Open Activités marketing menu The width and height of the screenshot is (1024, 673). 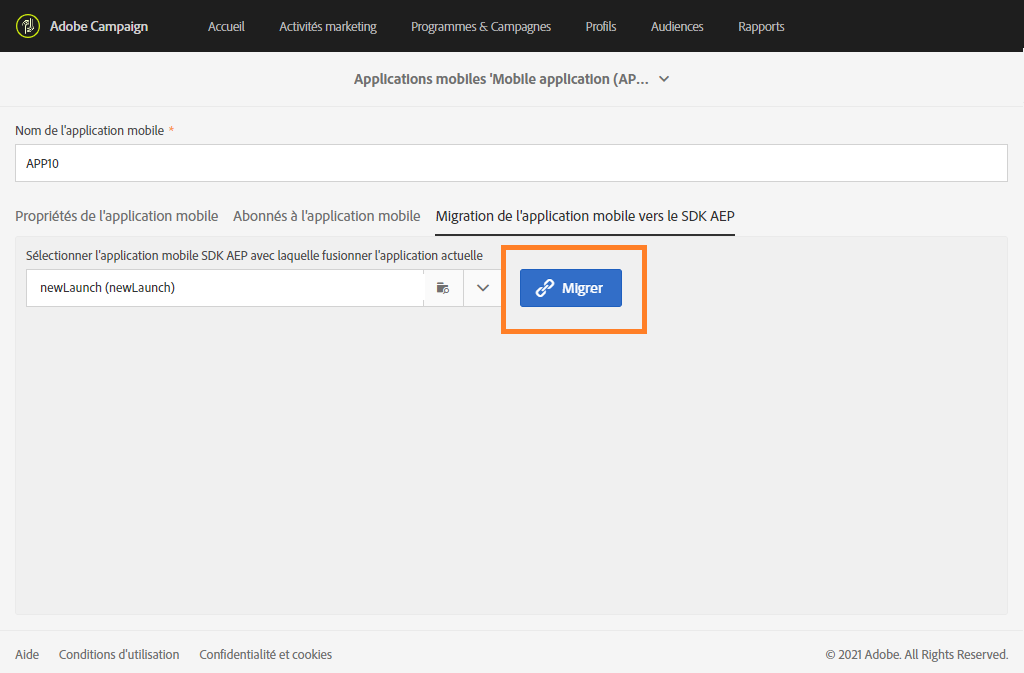[328, 27]
